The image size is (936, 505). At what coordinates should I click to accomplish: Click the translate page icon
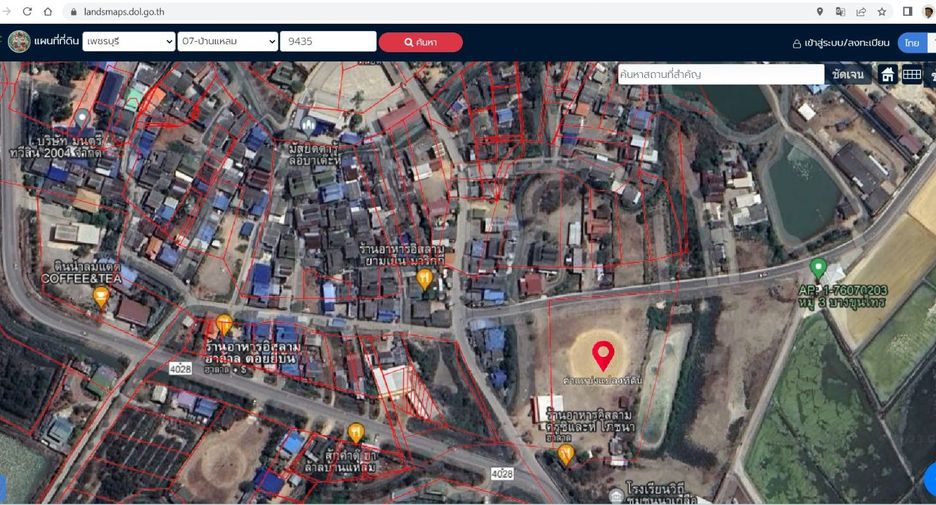point(840,12)
